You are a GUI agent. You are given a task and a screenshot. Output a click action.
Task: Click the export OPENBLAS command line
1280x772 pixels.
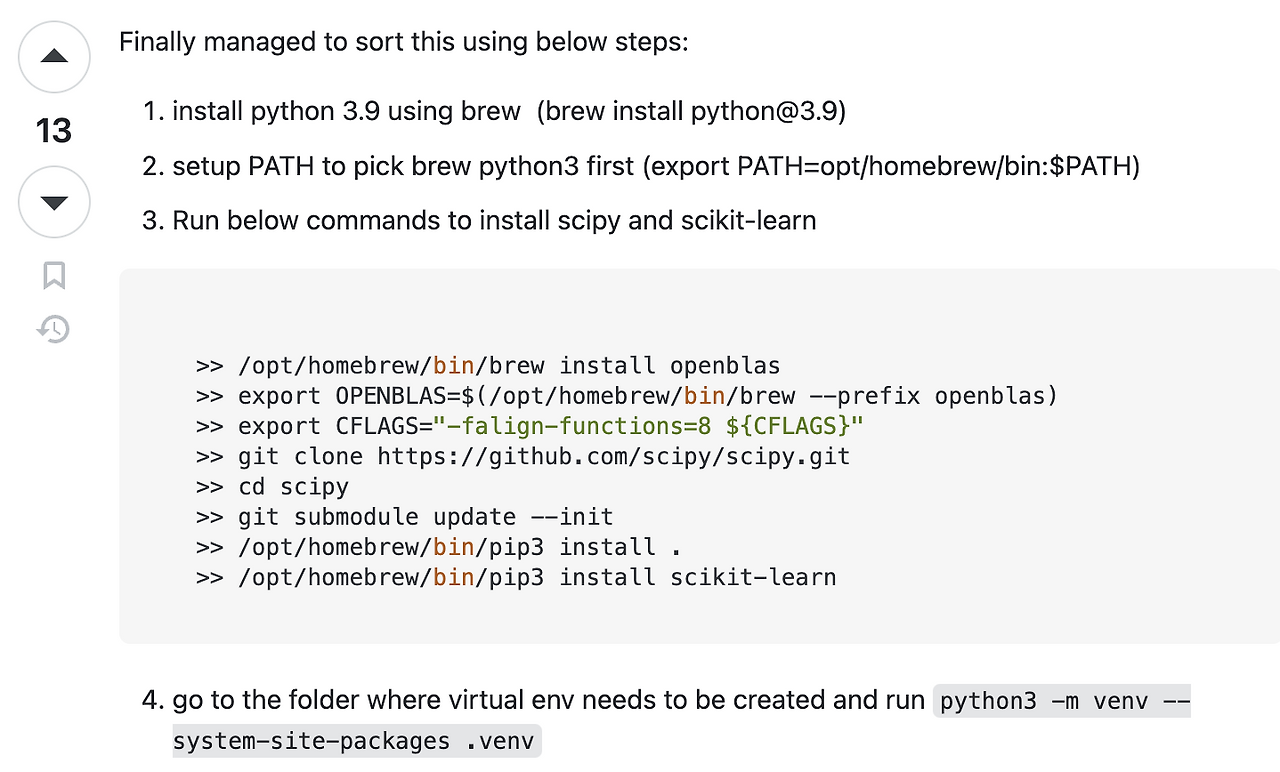click(647, 396)
